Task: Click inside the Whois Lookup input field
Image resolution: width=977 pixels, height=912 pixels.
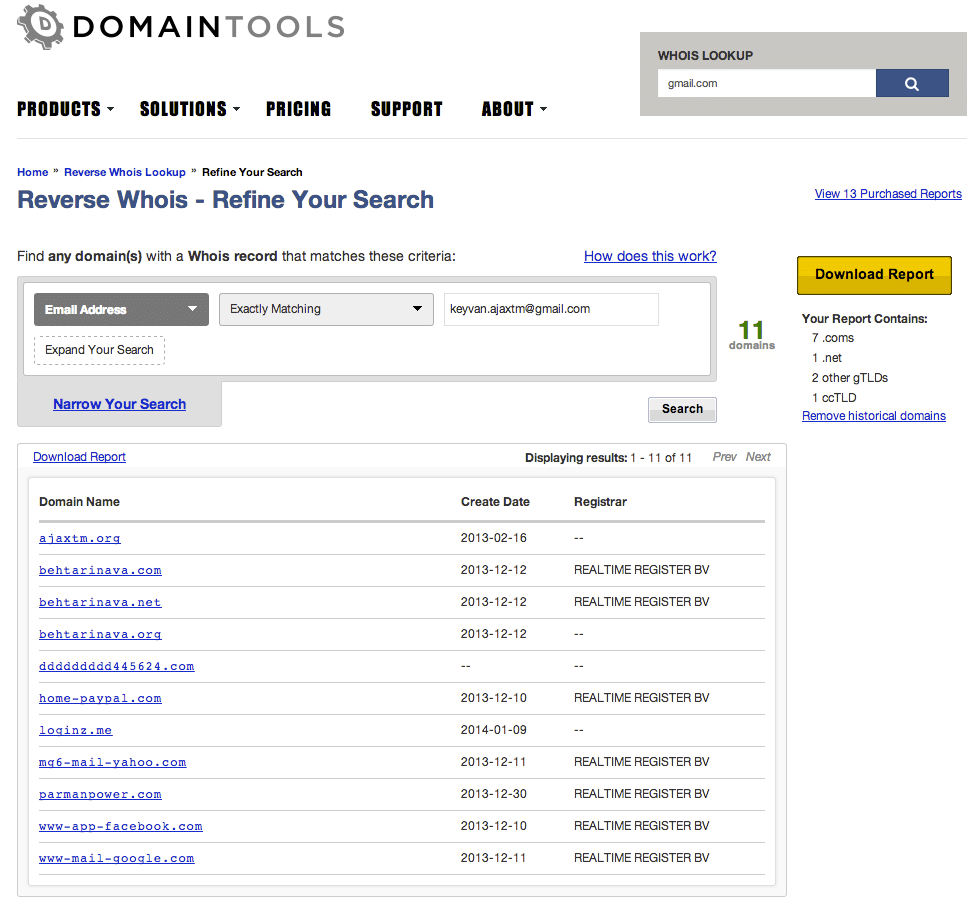Action: coord(766,83)
